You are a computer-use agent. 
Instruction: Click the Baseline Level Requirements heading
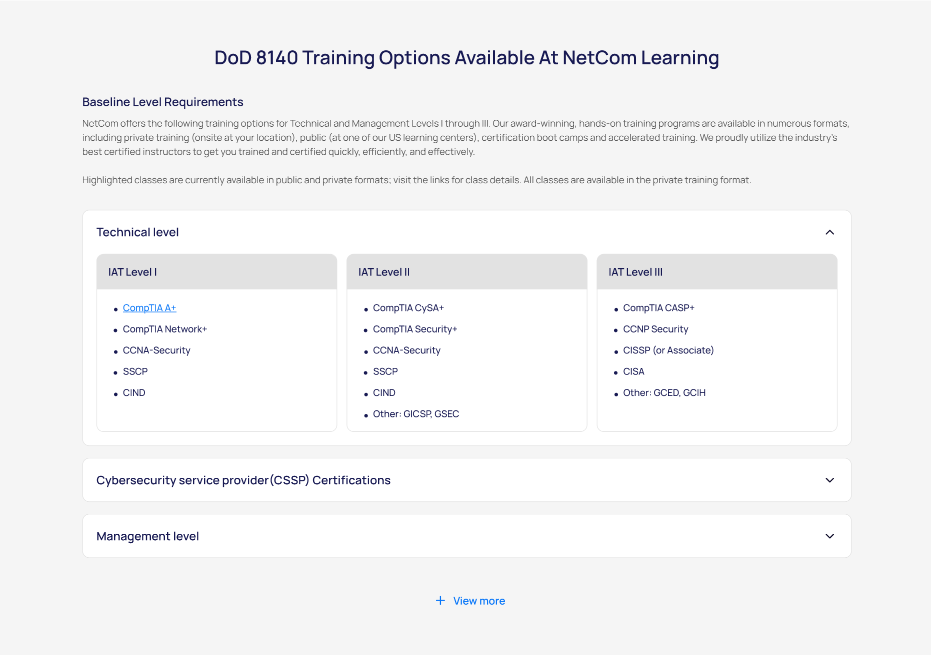(x=163, y=102)
